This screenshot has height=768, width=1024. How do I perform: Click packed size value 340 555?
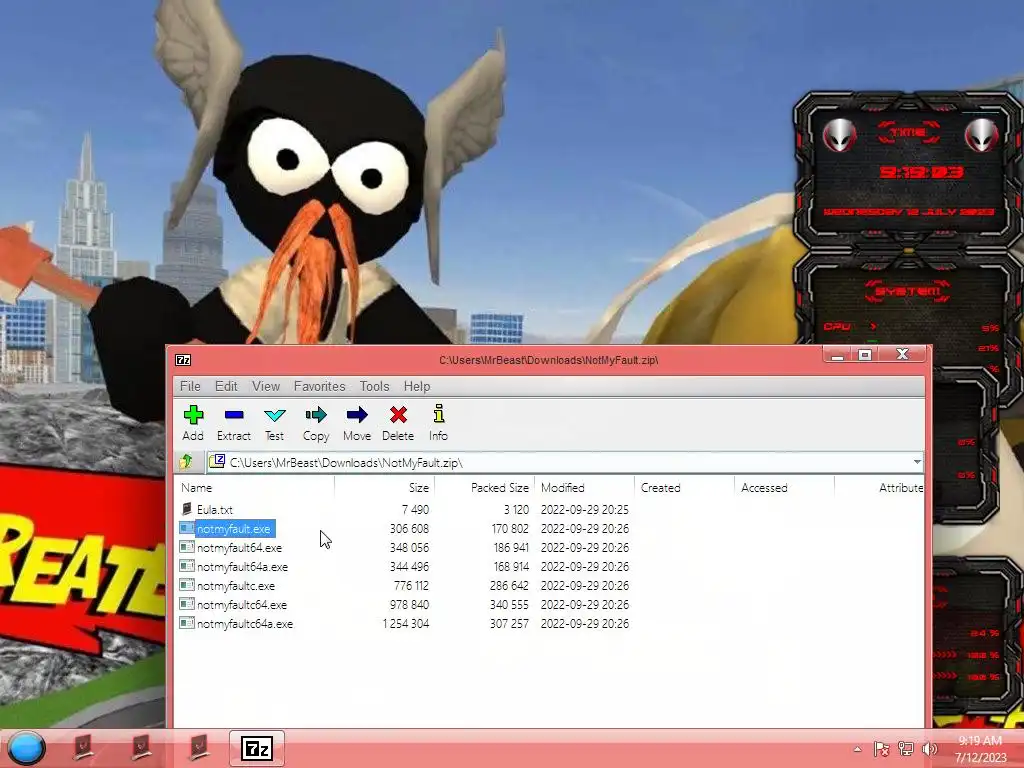pos(509,605)
